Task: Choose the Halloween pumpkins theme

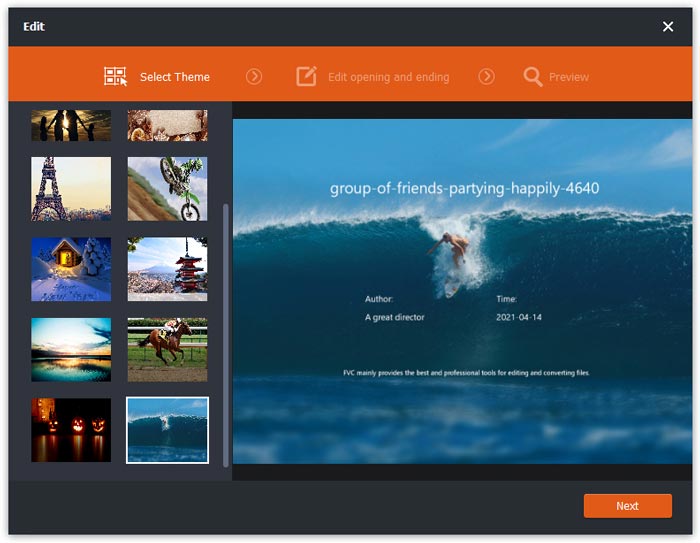Action: [71, 430]
